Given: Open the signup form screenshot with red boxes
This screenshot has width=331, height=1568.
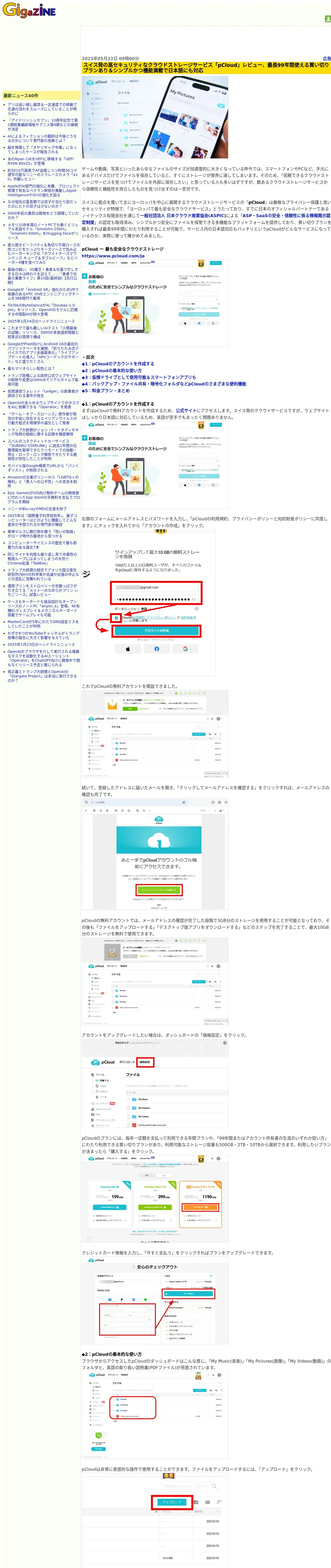Looking at the screenshot, I should (x=149, y=603).
